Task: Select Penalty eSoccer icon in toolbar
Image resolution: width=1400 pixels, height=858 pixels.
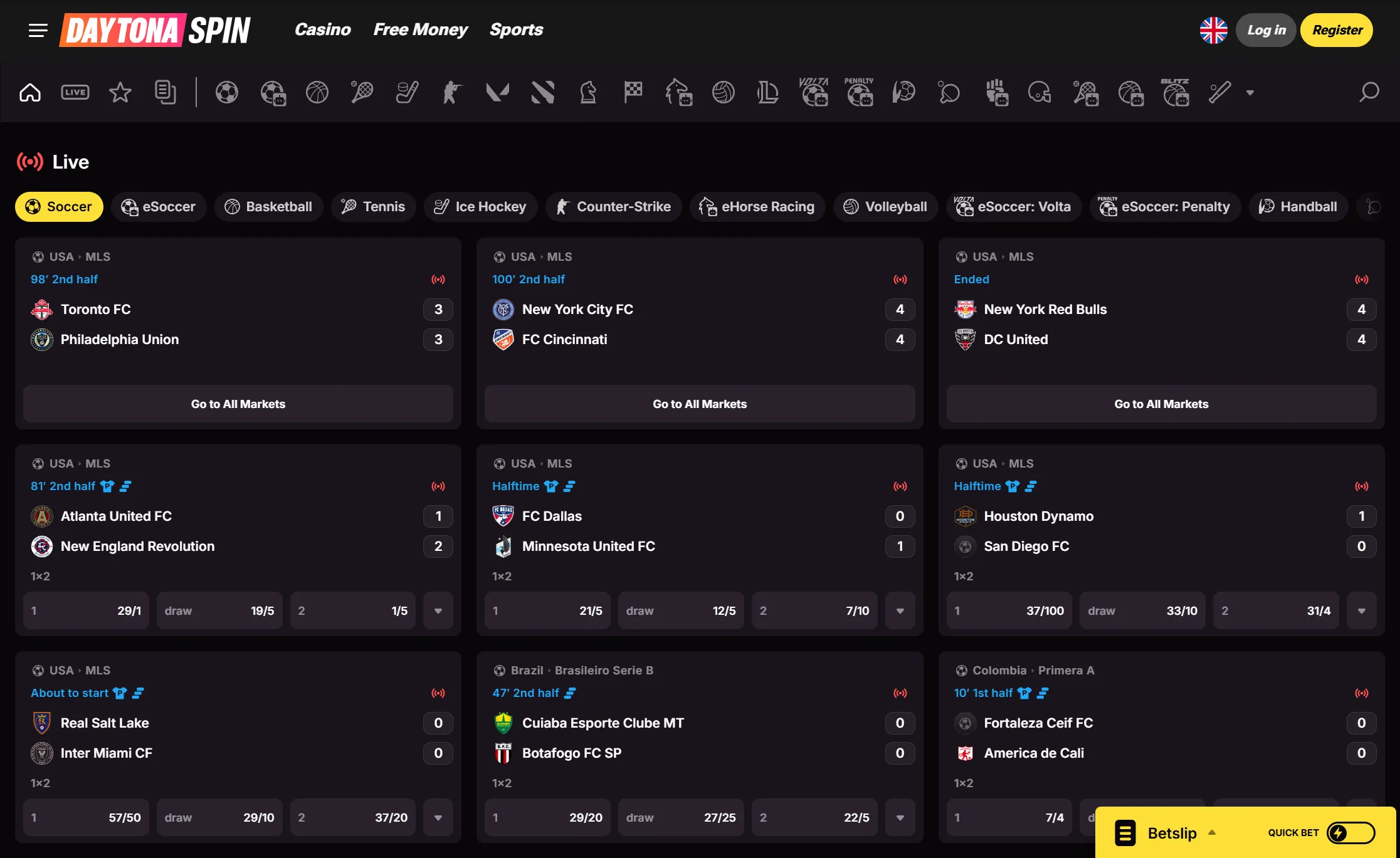Action: tap(859, 92)
